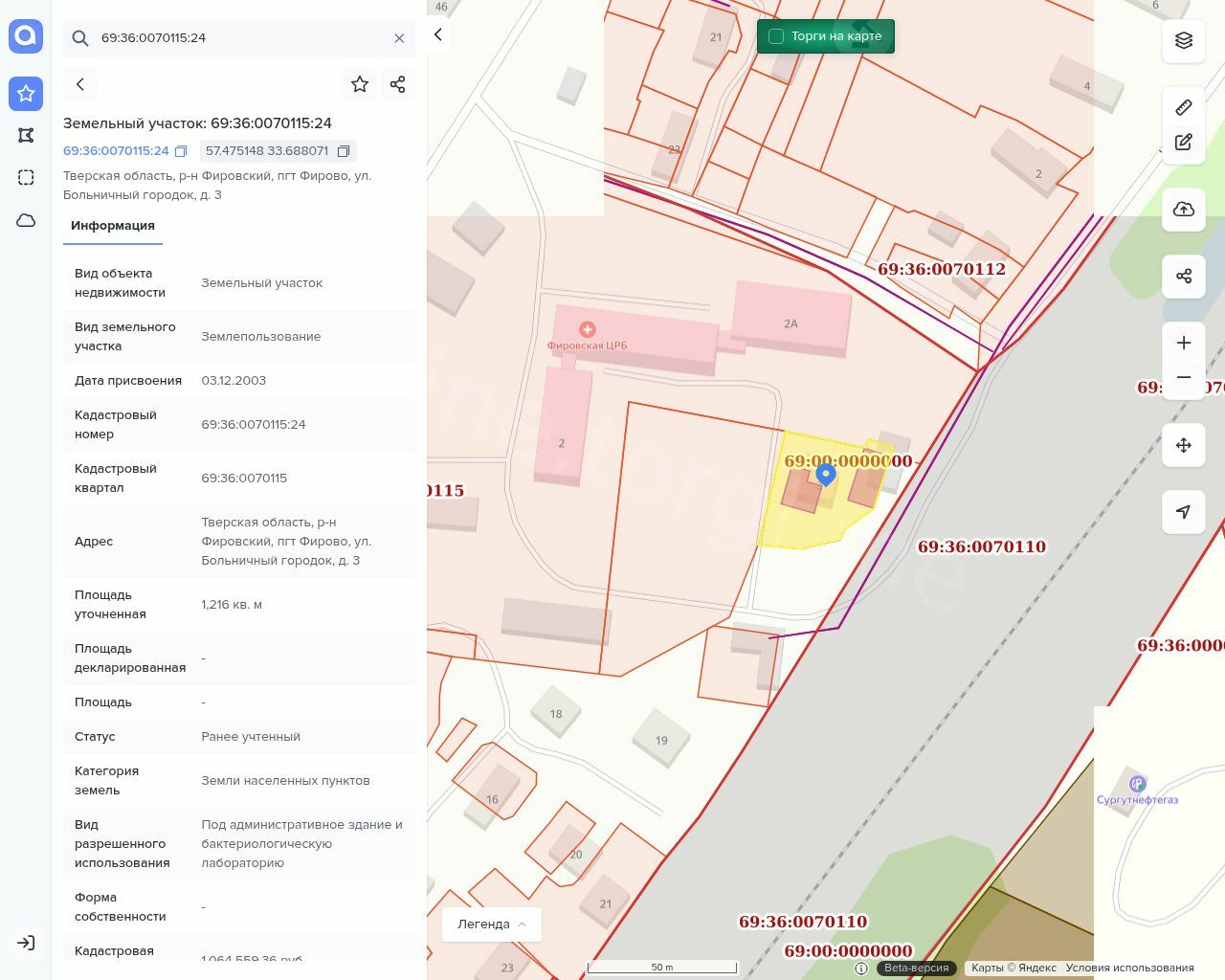This screenshot has width=1225, height=980.
Task: Clear the search field text
Action: click(399, 38)
